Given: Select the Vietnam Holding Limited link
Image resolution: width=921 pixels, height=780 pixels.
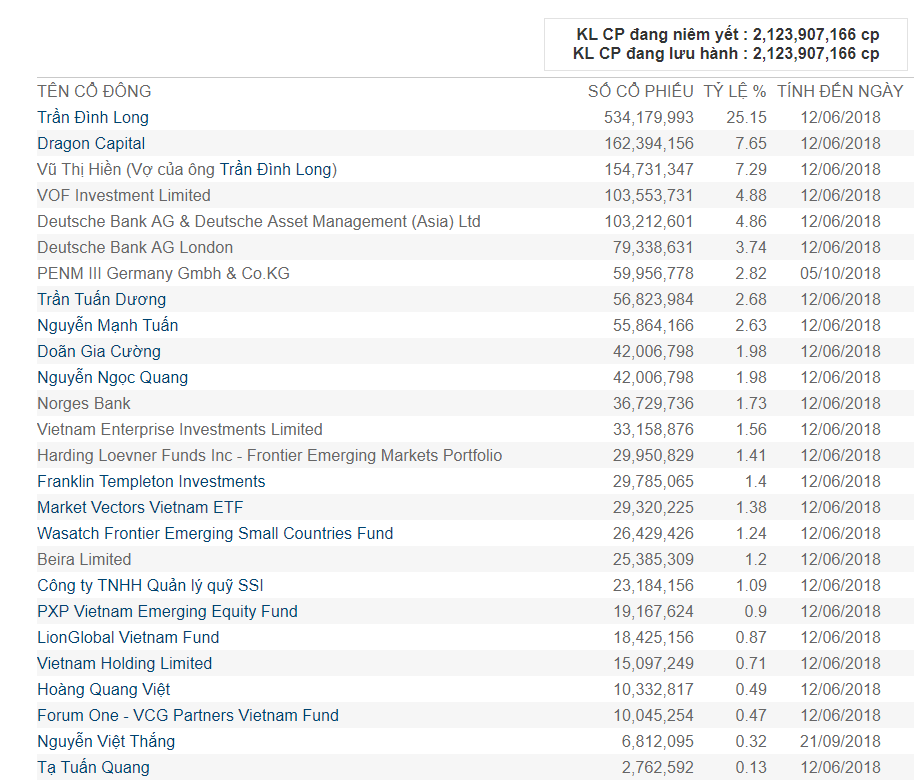Looking at the screenshot, I should coord(124,663).
